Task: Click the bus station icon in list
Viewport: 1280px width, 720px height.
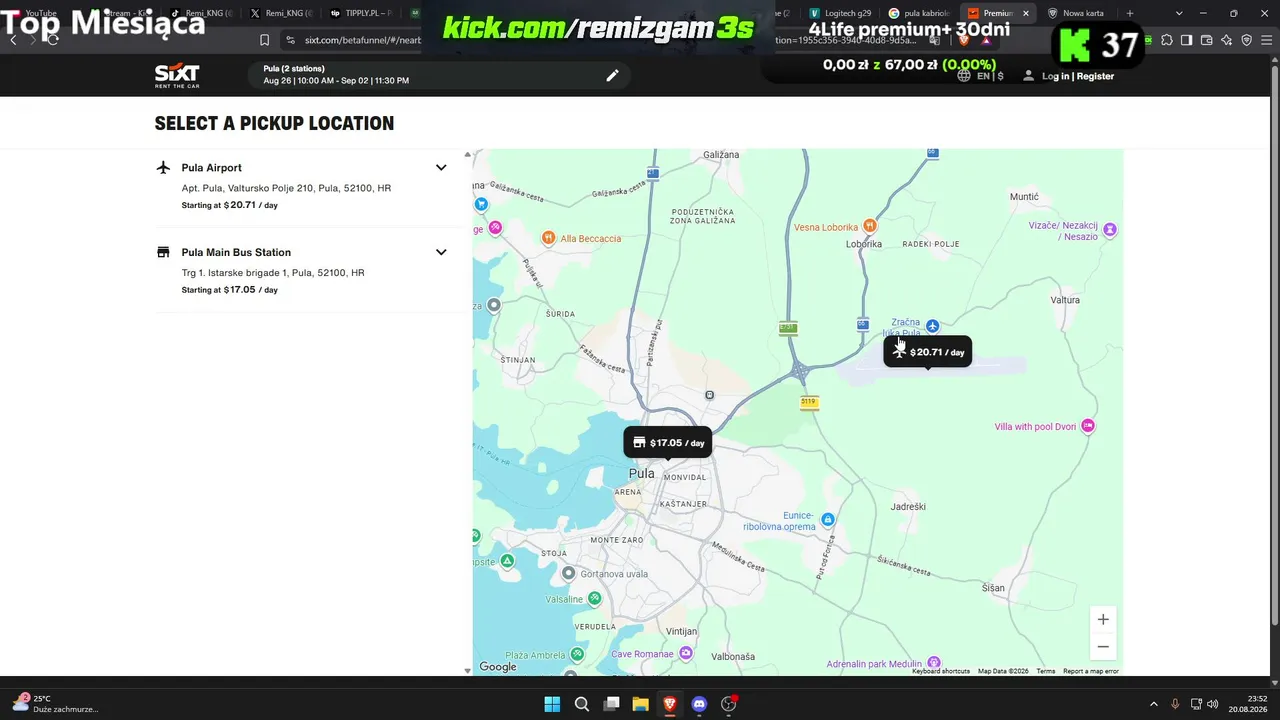Action: [x=164, y=252]
